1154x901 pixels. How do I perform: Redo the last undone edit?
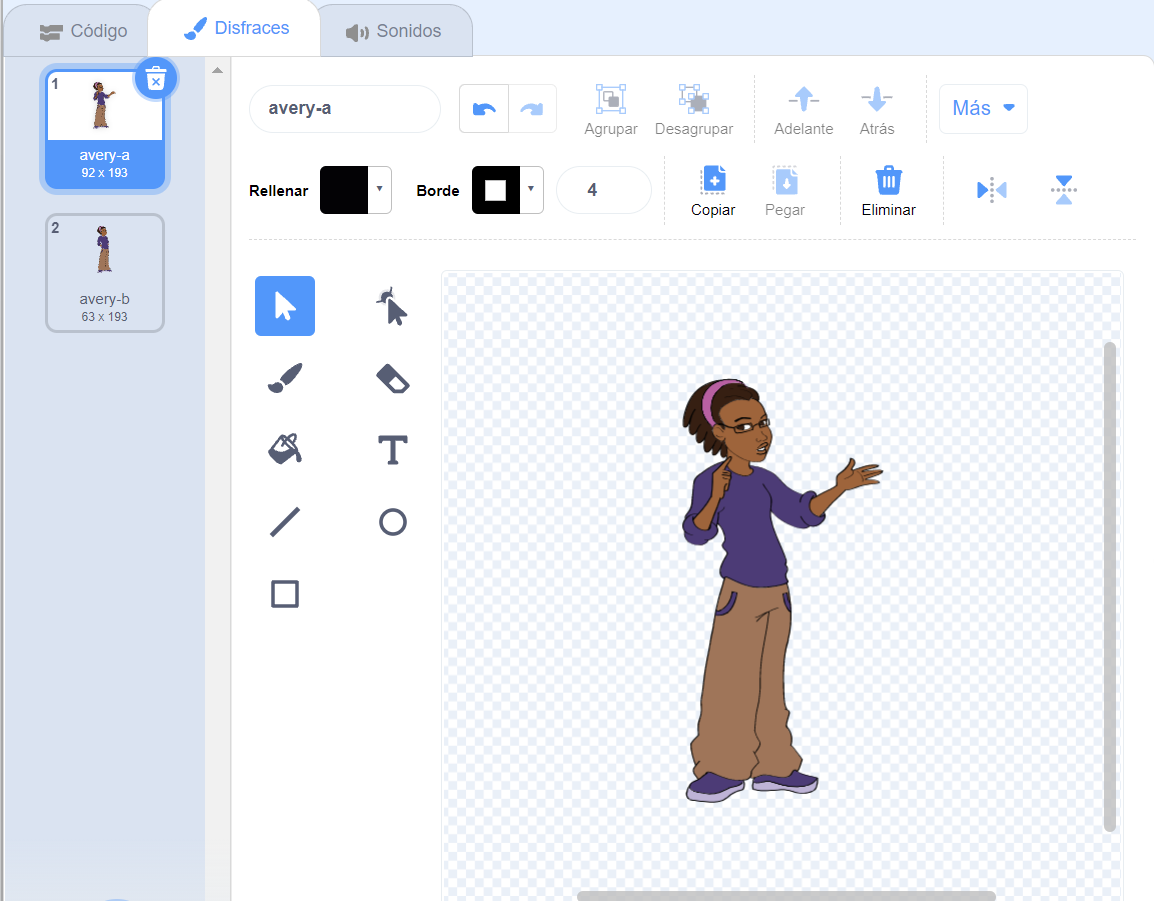[532, 109]
